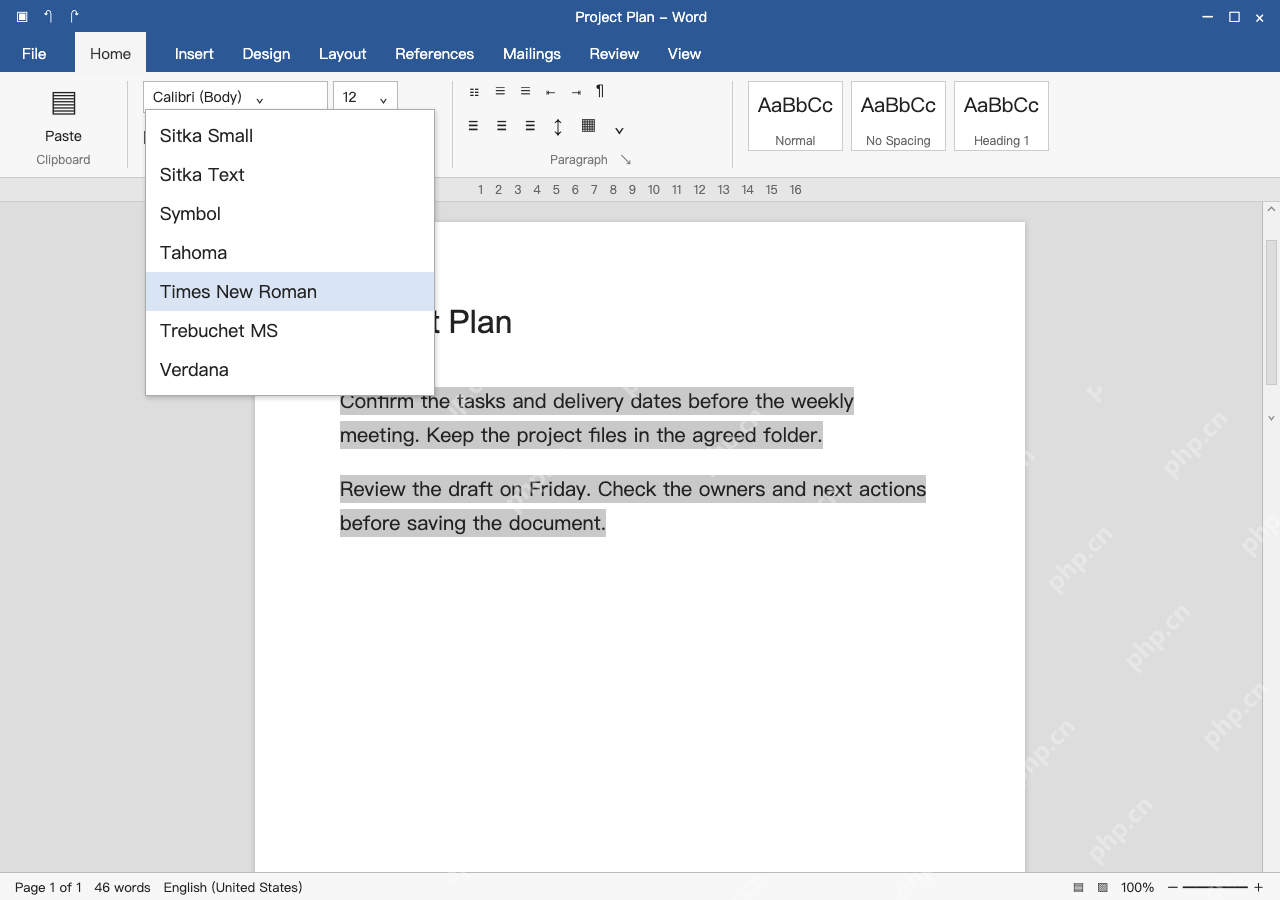Click the vertical scrollbar thumb
1280x900 pixels.
(1271, 312)
